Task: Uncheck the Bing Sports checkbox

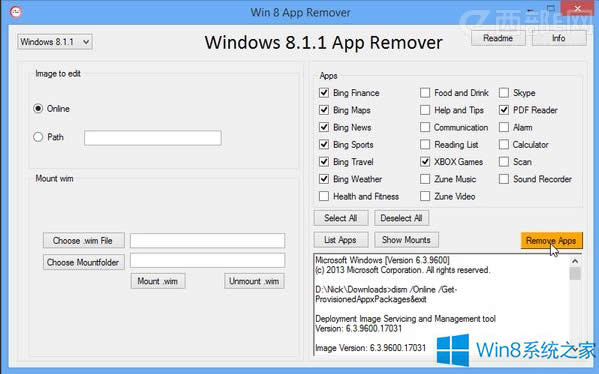Action: [324, 144]
